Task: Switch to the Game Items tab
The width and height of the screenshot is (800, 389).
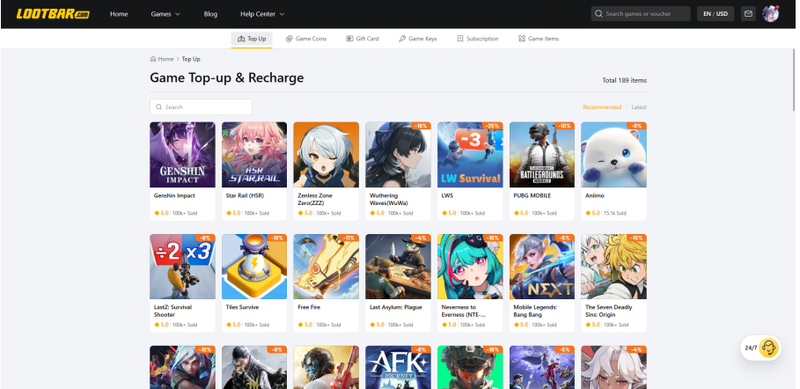Action: click(x=539, y=39)
